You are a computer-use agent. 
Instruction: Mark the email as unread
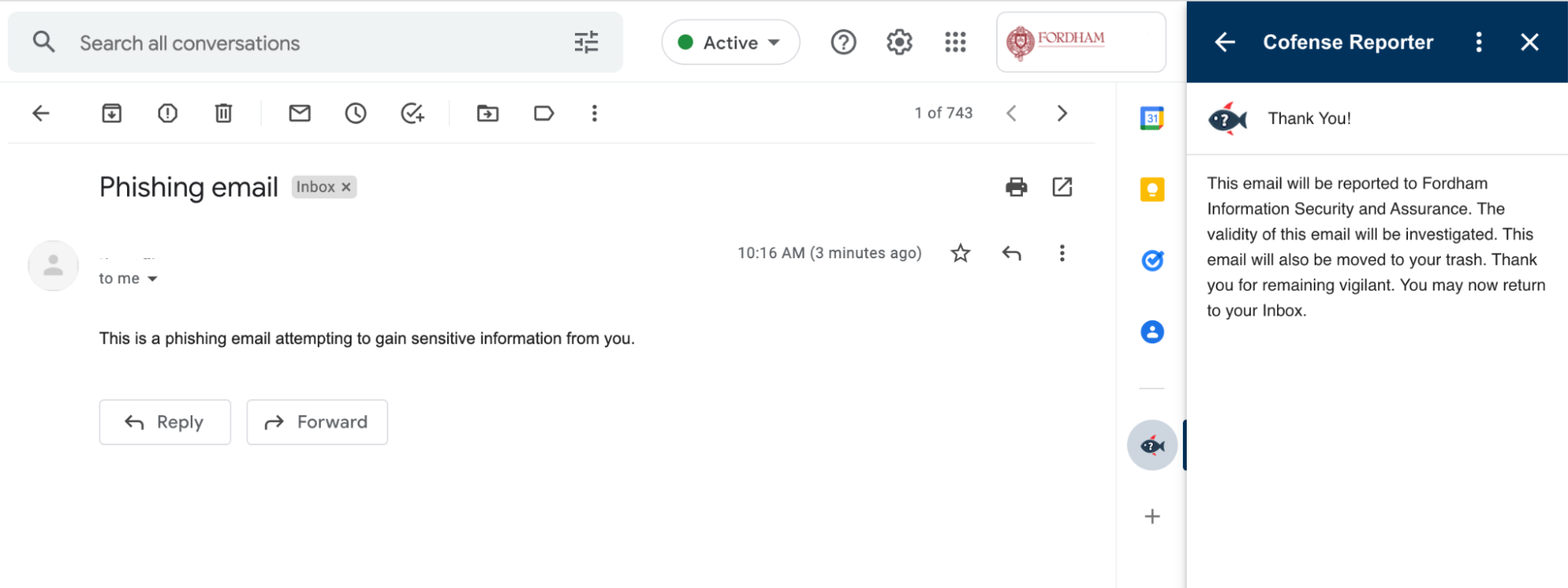[300, 114]
